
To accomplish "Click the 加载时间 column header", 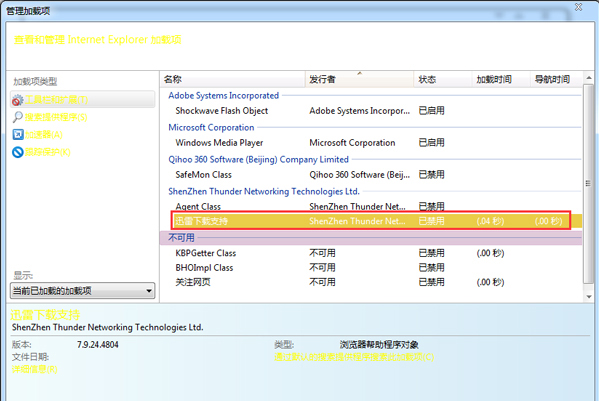I will click(x=501, y=79).
